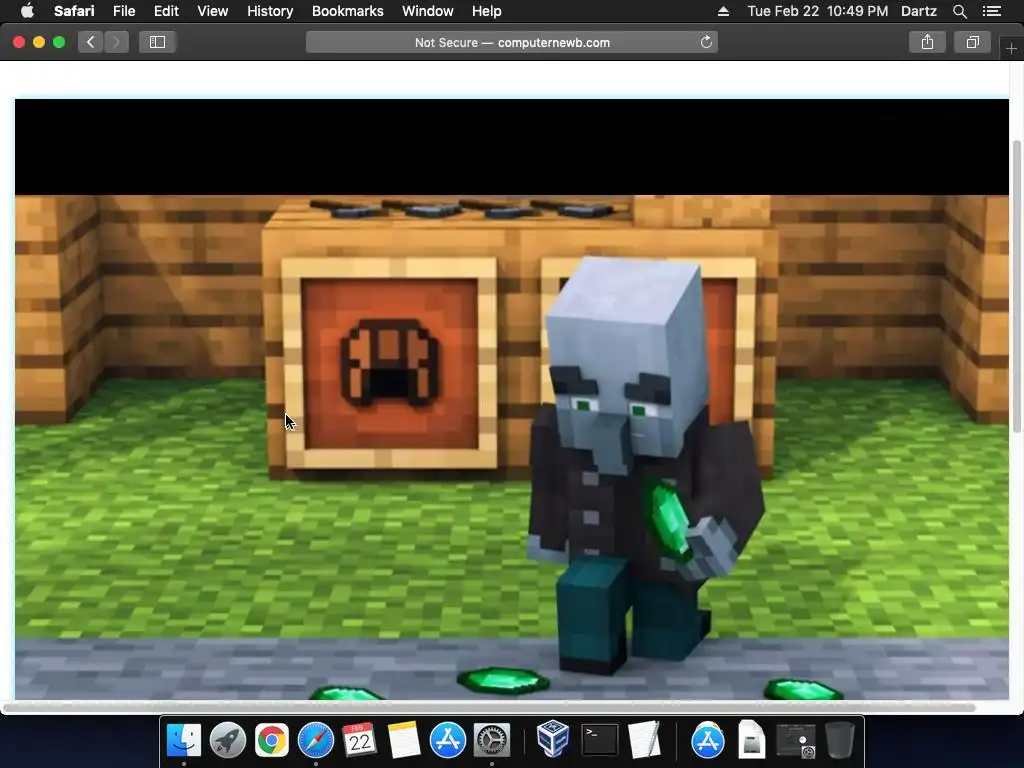This screenshot has height=768, width=1024.
Task: Click the vertical page scrollbar
Action: tap(1016, 286)
